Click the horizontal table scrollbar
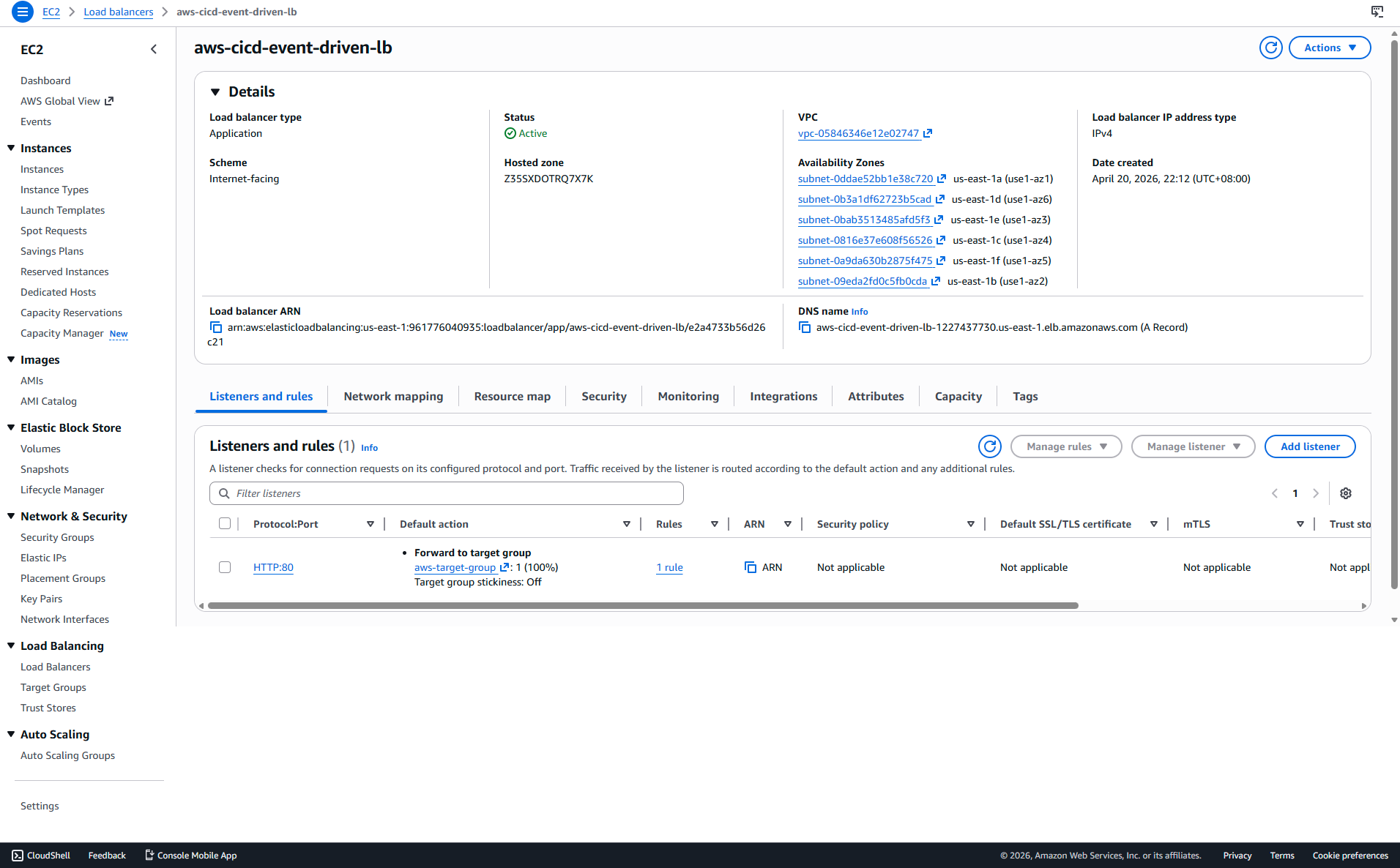This screenshot has width=1400, height=868. pyautogui.click(x=643, y=605)
